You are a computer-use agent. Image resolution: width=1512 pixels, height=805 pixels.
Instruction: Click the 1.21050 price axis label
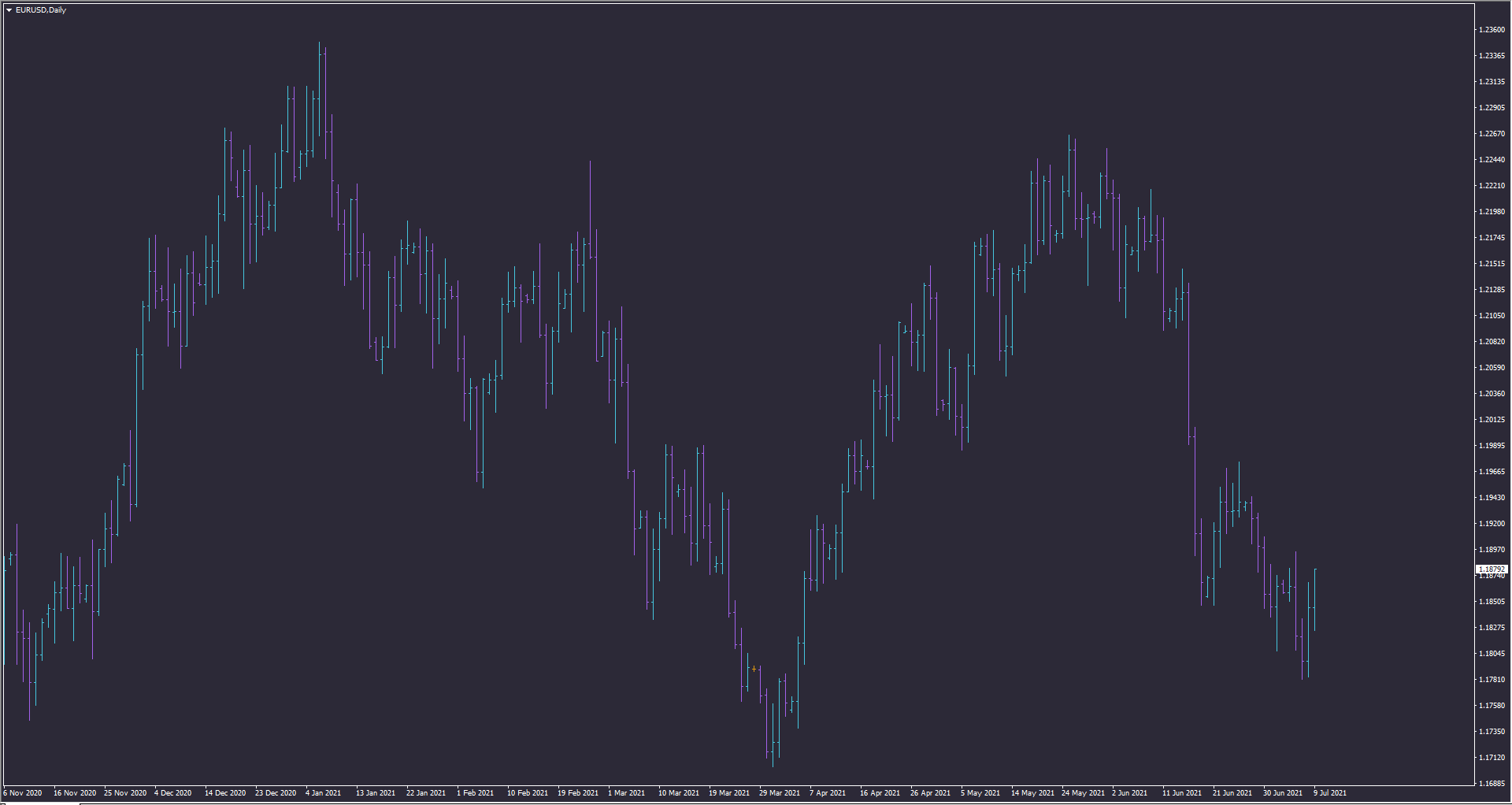click(x=1492, y=316)
